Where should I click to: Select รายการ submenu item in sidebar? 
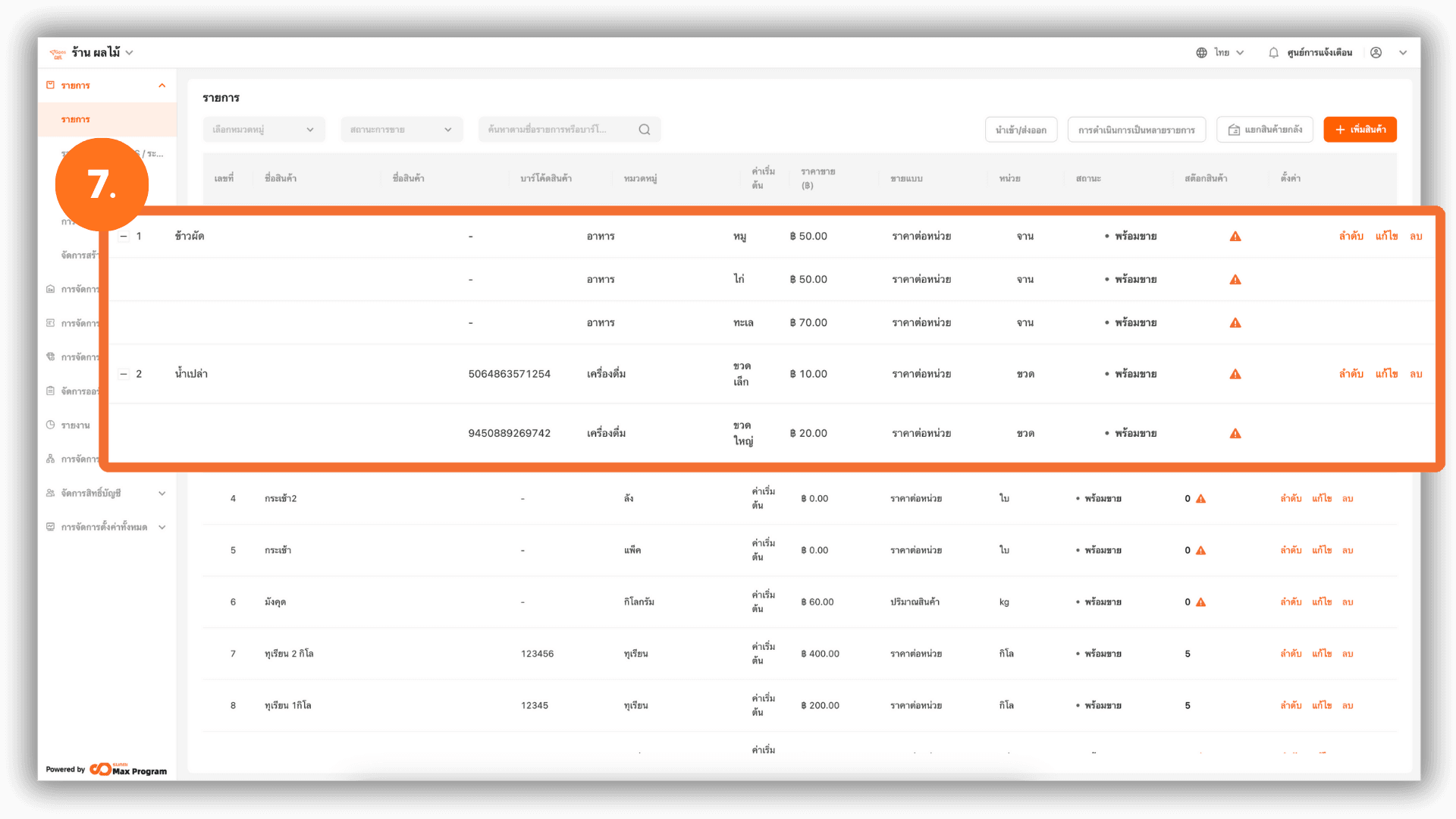tap(76, 120)
